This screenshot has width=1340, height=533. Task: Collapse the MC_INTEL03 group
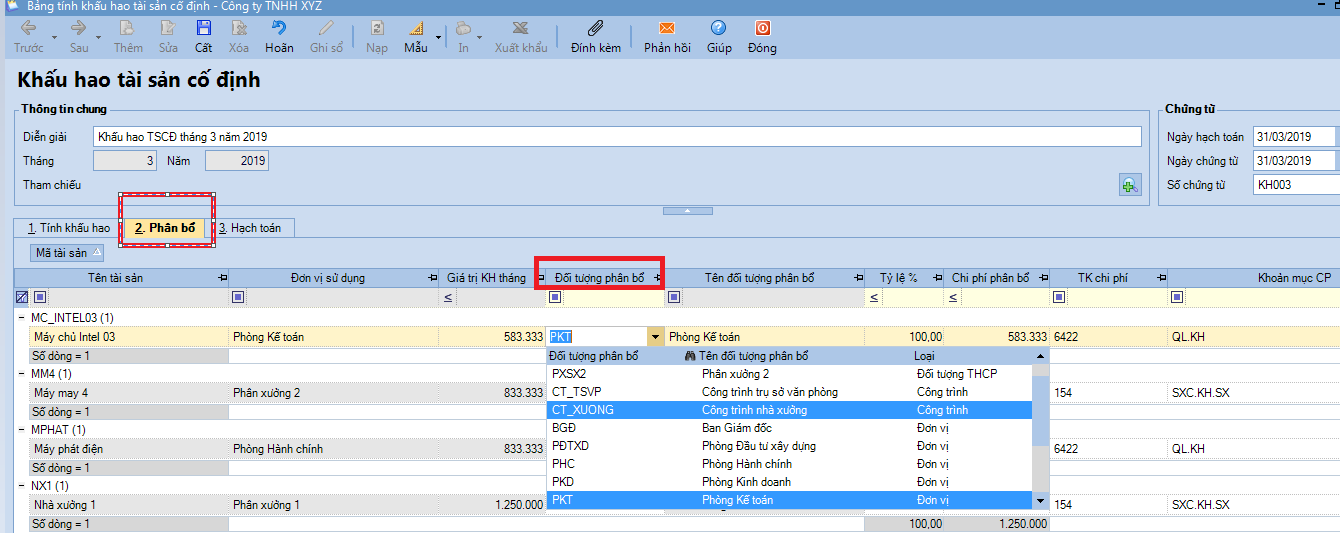click(x=22, y=318)
